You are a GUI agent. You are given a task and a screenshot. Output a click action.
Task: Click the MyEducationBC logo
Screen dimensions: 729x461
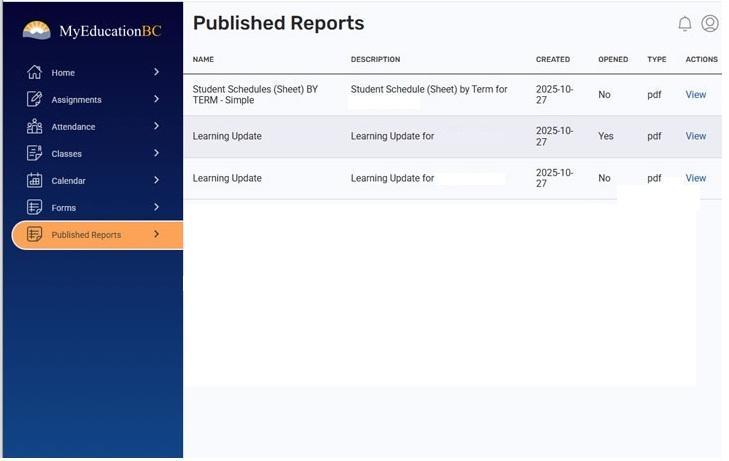(92, 31)
